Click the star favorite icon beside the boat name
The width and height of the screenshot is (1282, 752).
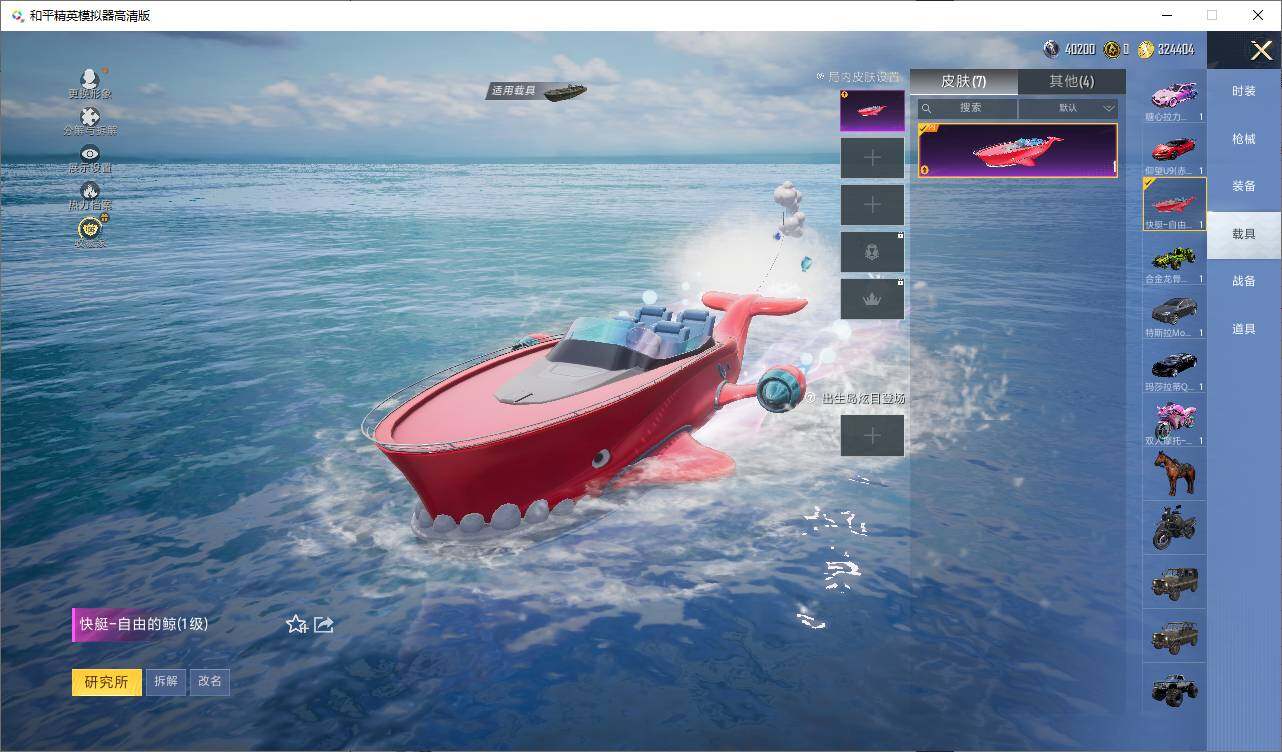point(296,624)
